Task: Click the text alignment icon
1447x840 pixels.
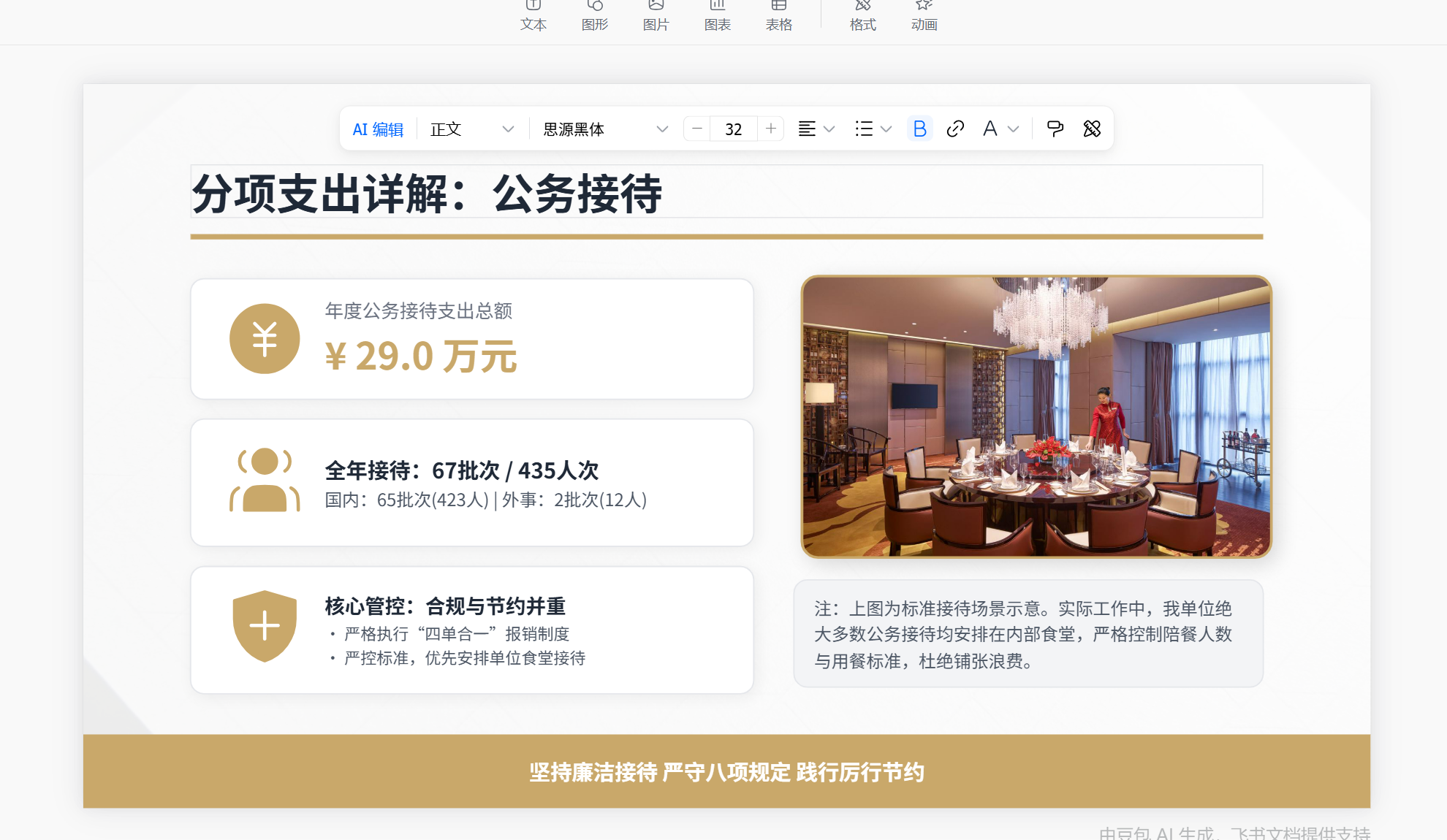Action: pos(807,129)
